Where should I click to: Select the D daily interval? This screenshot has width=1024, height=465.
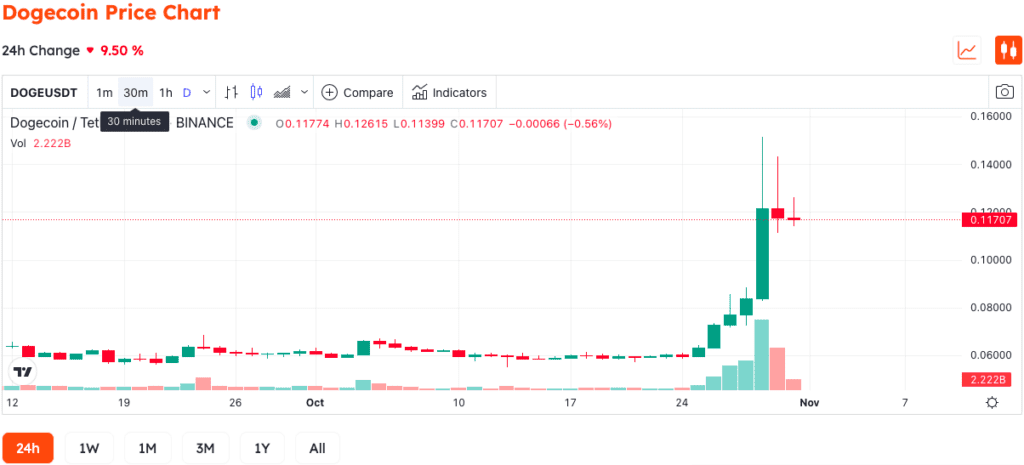(187, 92)
